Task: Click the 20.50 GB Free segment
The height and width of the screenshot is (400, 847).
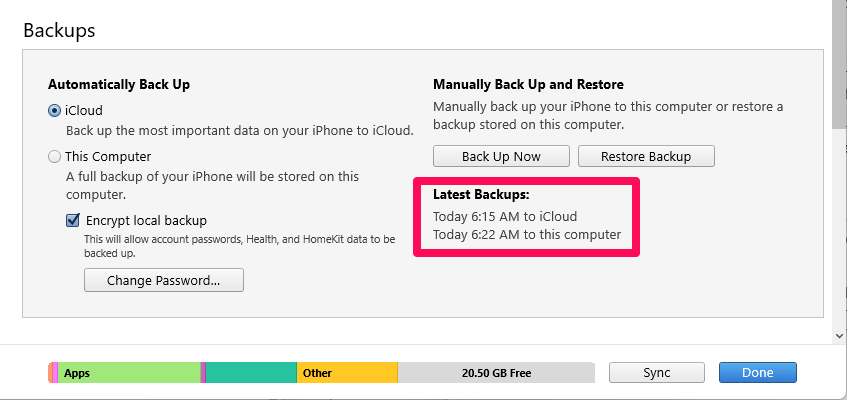Action: (x=496, y=373)
